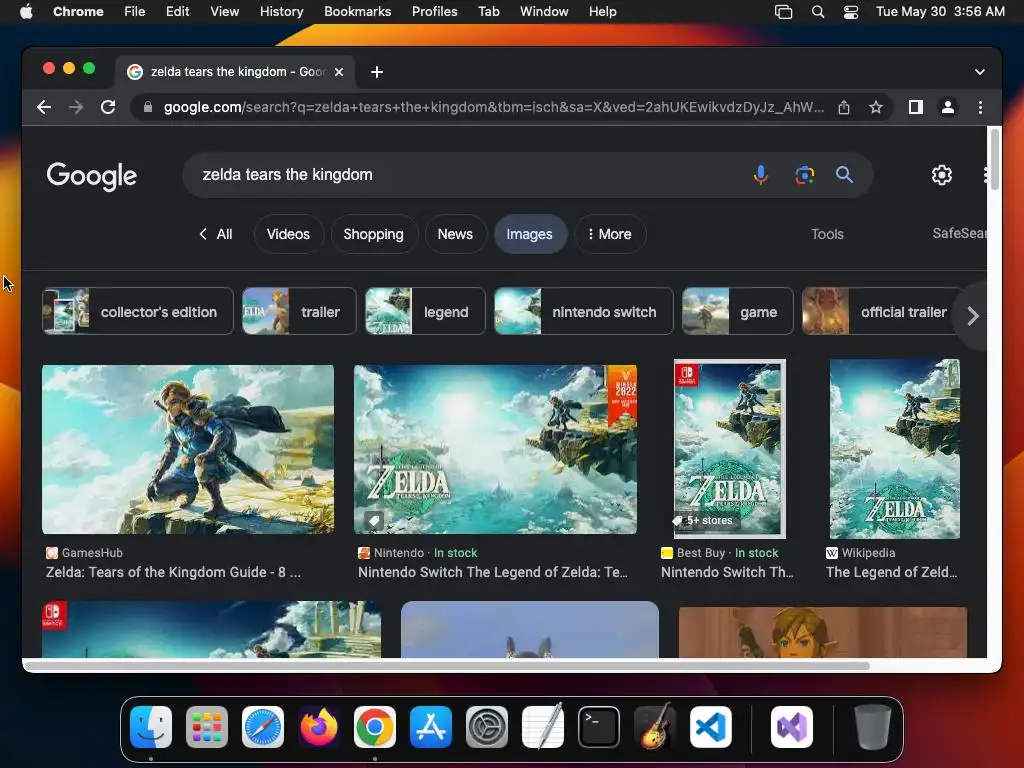Click the microphone voice search icon
The width and height of the screenshot is (1024, 768).
pyautogui.click(x=760, y=174)
